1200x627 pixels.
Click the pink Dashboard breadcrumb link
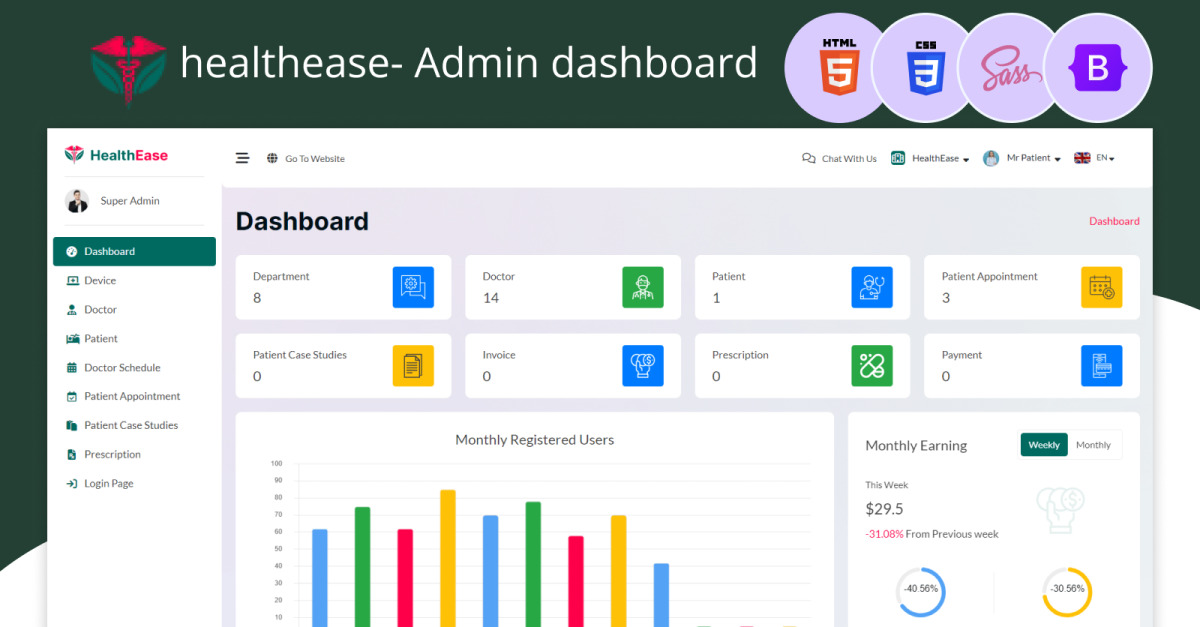point(1114,221)
